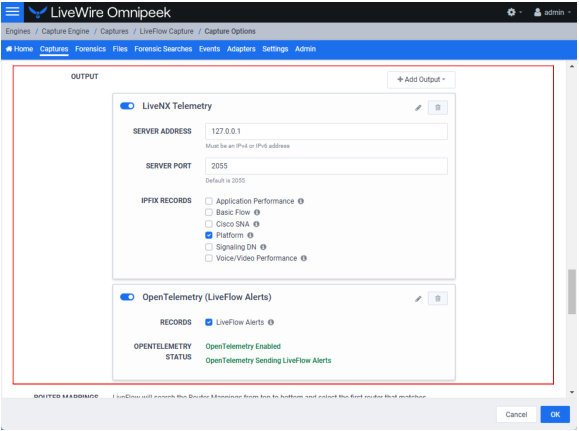Viewport: 579px width, 431px height.
Task: Open the Files tab
Action: [x=120, y=49]
